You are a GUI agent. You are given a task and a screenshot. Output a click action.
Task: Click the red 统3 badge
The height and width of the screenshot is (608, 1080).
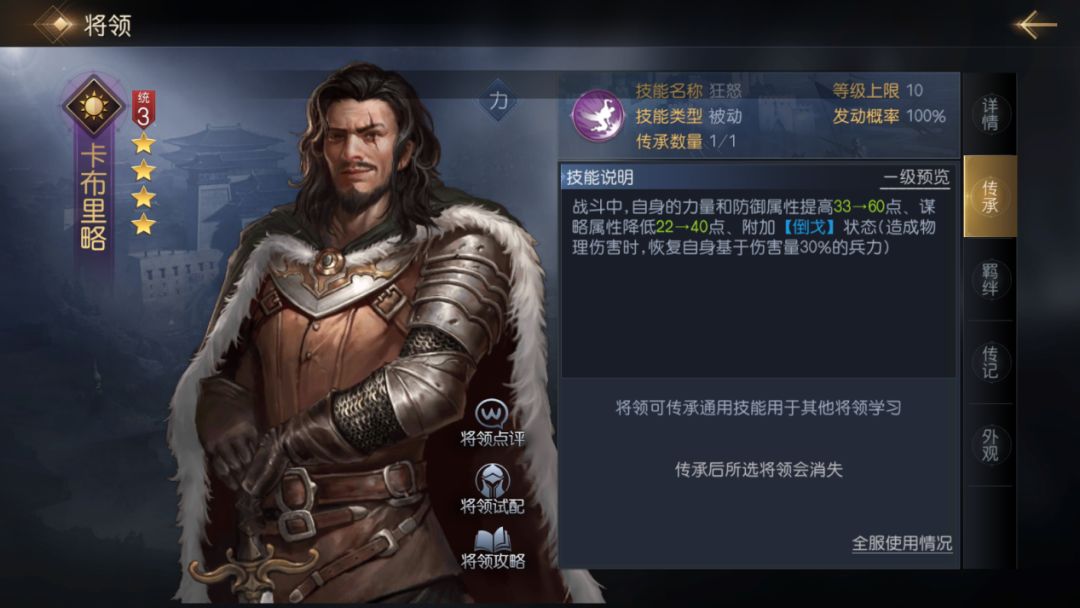click(143, 109)
